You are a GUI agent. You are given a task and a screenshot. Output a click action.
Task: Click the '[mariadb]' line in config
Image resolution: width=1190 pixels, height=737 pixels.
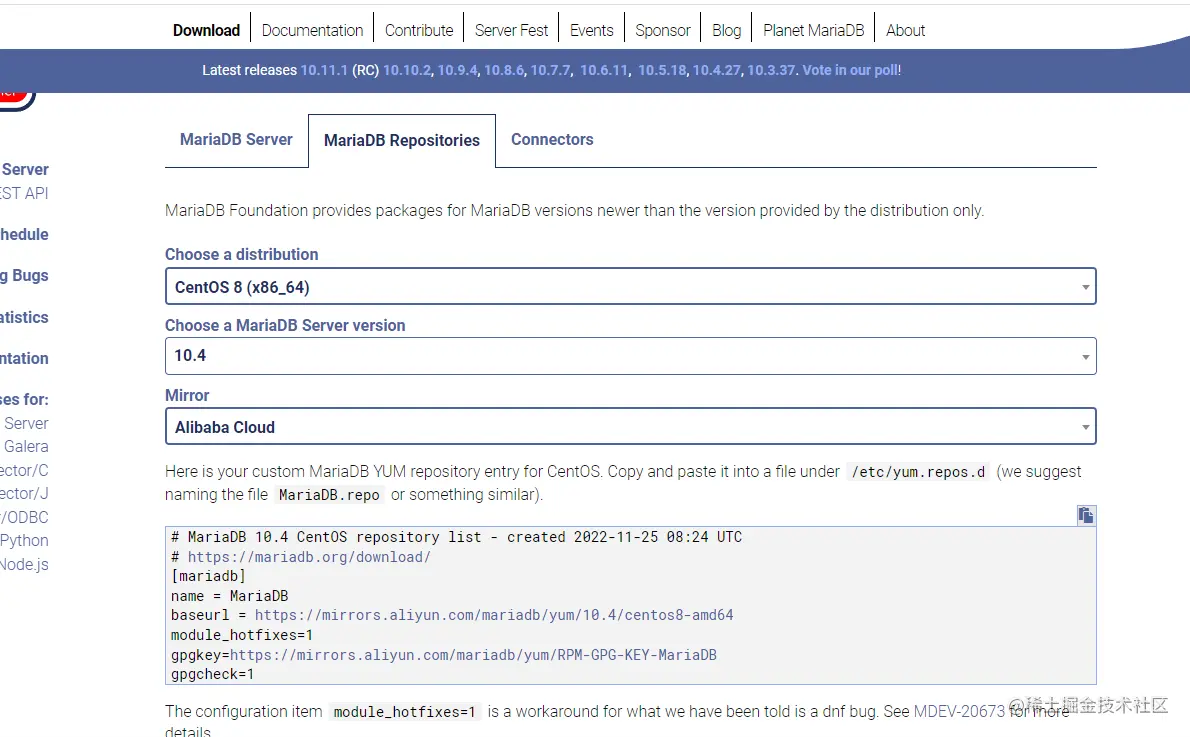tap(208, 576)
